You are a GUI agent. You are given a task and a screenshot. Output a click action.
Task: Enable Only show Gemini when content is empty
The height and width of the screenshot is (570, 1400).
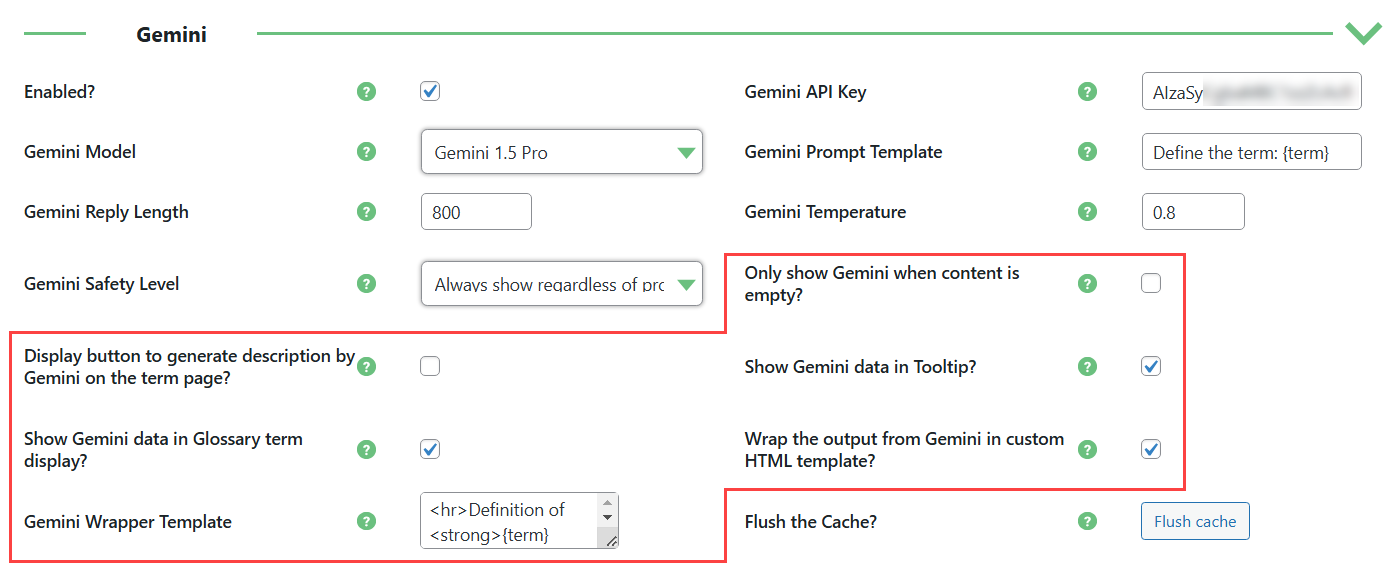pos(1151,284)
